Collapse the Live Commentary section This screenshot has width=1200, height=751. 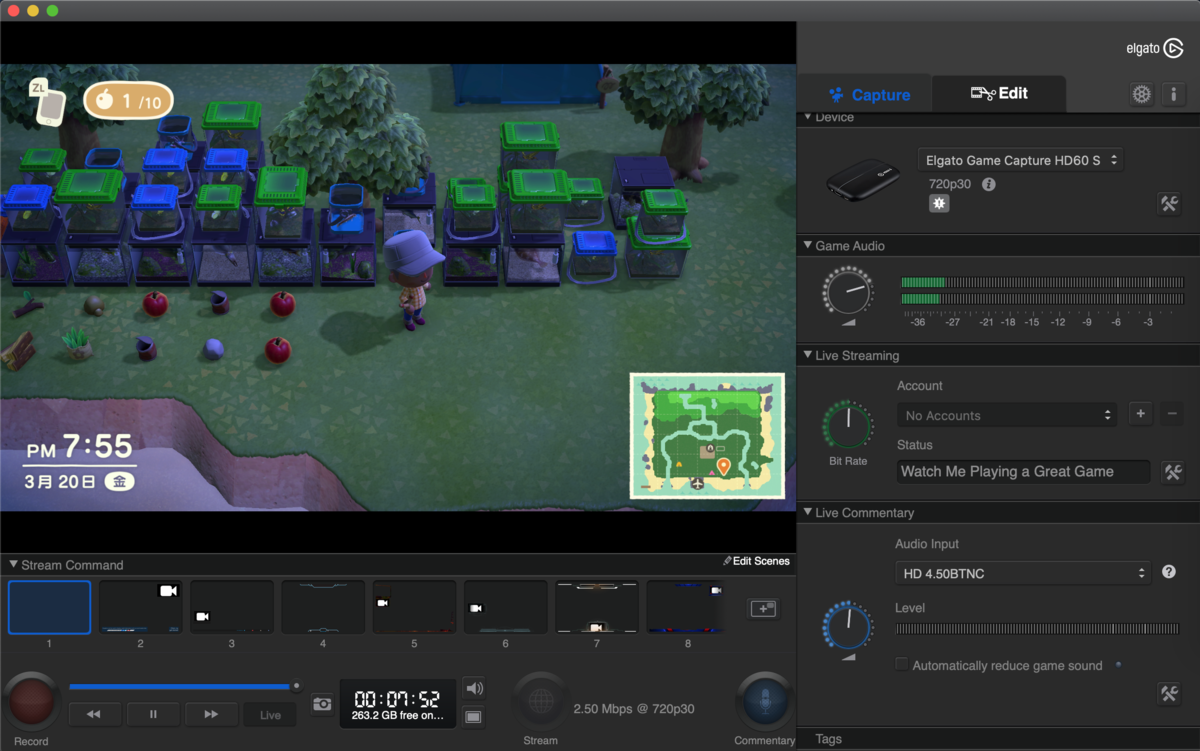pyautogui.click(x=808, y=513)
